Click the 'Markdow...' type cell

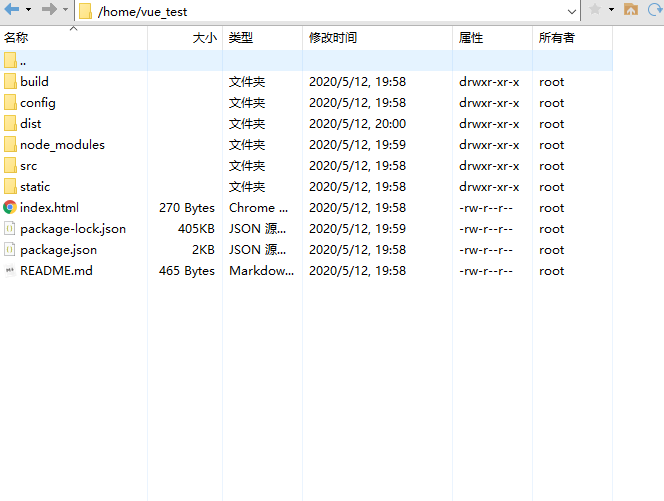261,271
